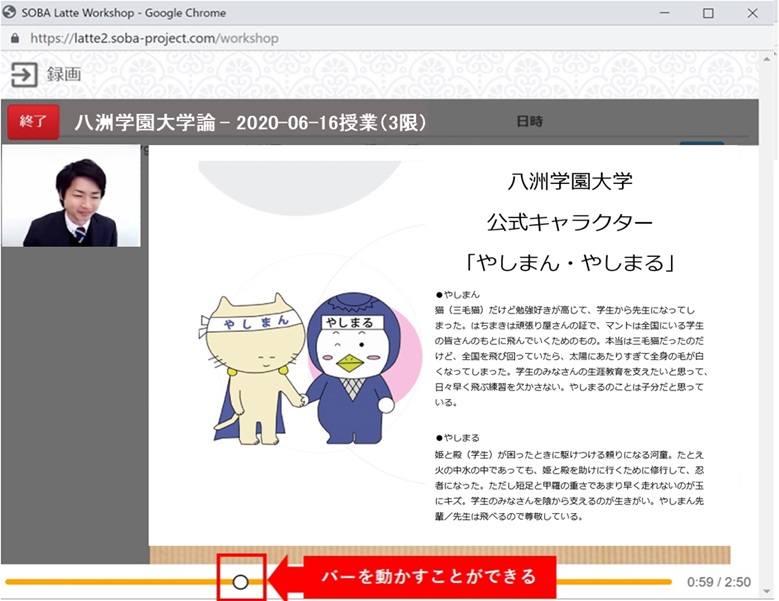Click the ●やしまる bullet heading
This screenshot has height=601, width=779.
tap(458, 438)
